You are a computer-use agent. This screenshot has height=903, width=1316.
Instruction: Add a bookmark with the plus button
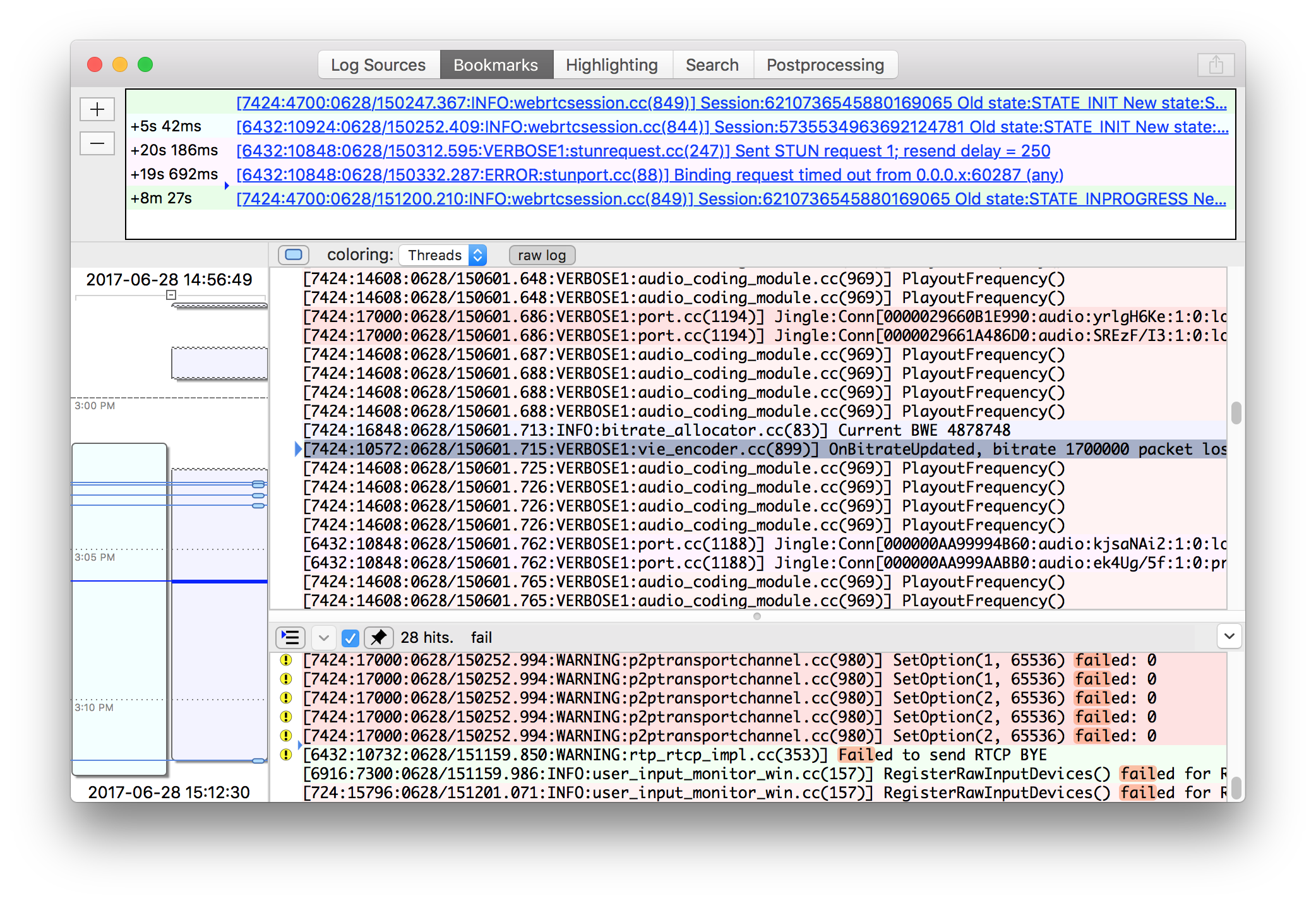pos(97,109)
